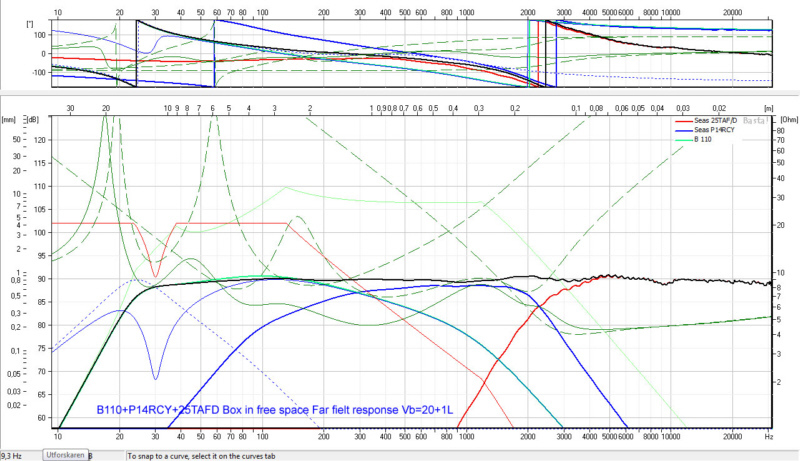Click the 9,3 Hz cursor frequency readout
Image resolution: width=800 pixels, height=461 pixels.
click(x=14, y=454)
